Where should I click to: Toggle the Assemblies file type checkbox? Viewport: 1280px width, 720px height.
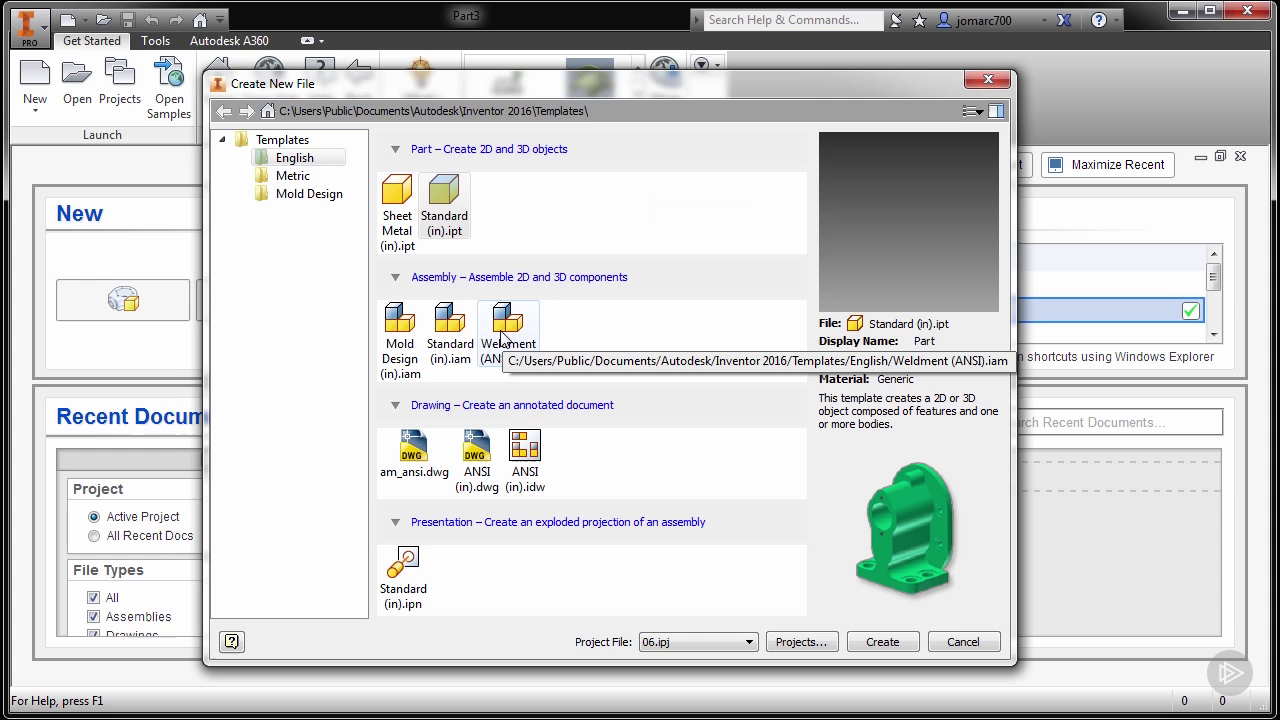tap(94, 617)
